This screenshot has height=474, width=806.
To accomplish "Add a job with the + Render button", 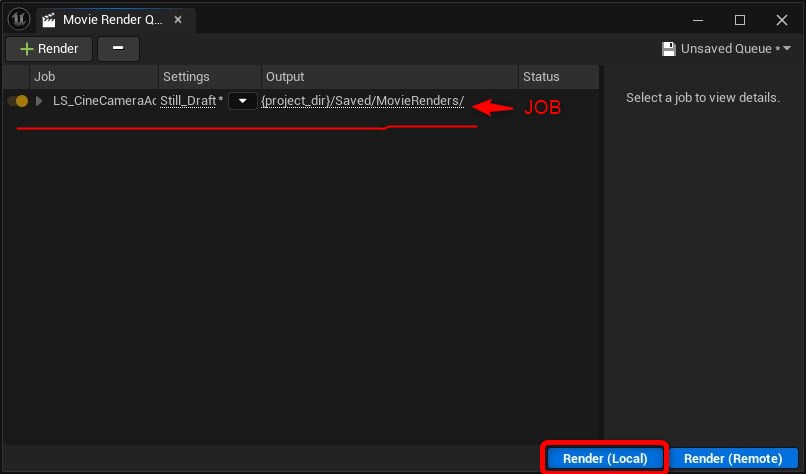I will tap(49, 49).
